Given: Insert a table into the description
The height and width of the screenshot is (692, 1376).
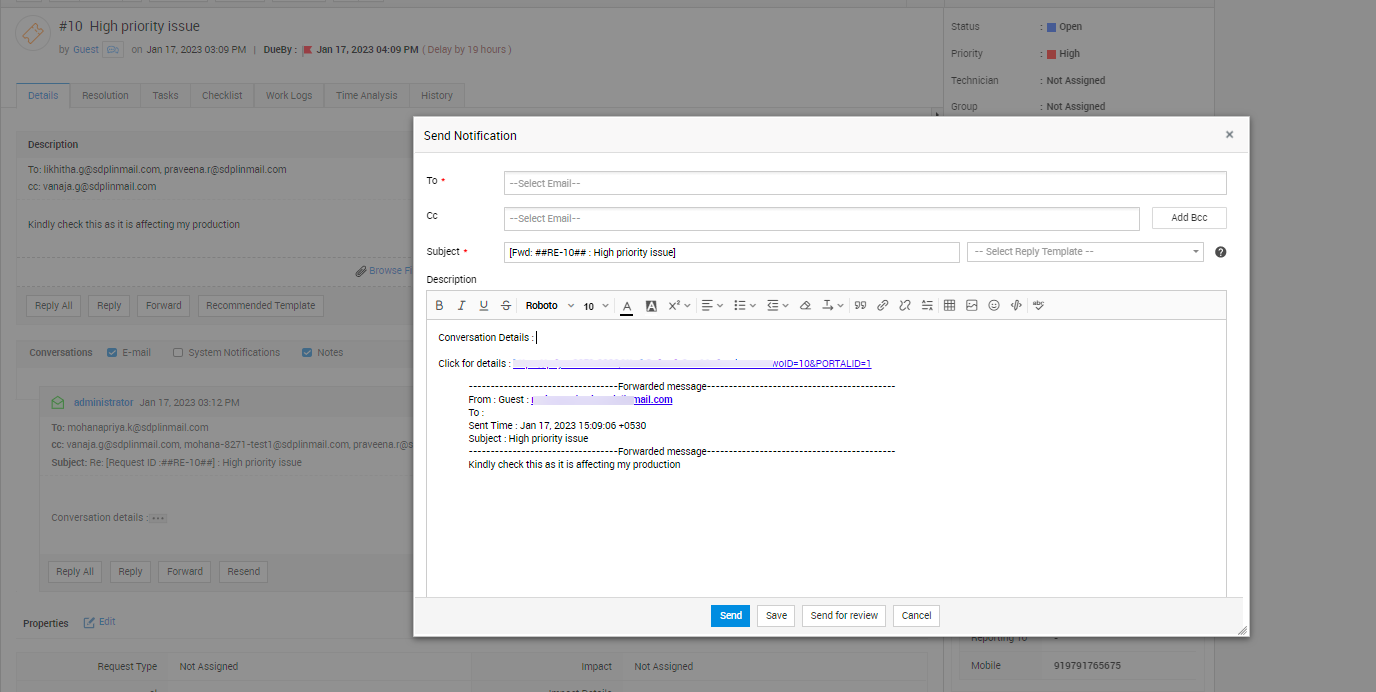Looking at the screenshot, I should pos(949,306).
